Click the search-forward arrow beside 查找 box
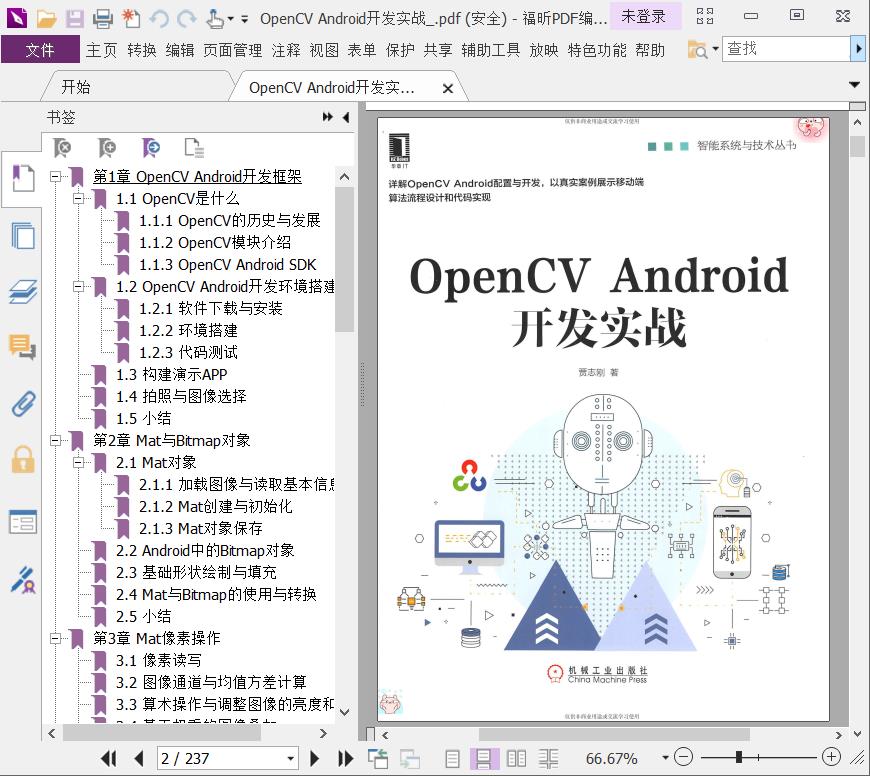The width and height of the screenshot is (870, 776). pyautogui.click(x=858, y=49)
